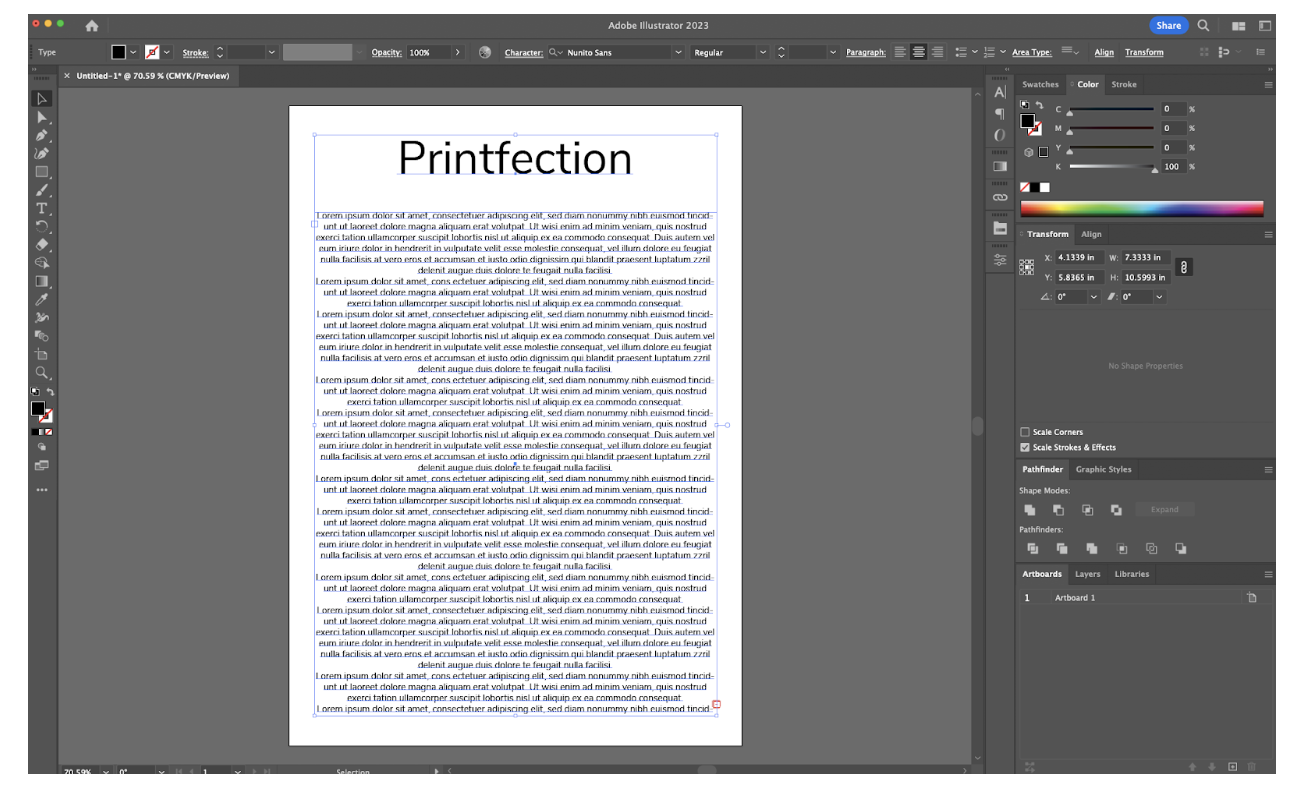Select the Type tool in the toolbox
The width and height of the screenshot is (1296, 794).
(42, 208)
